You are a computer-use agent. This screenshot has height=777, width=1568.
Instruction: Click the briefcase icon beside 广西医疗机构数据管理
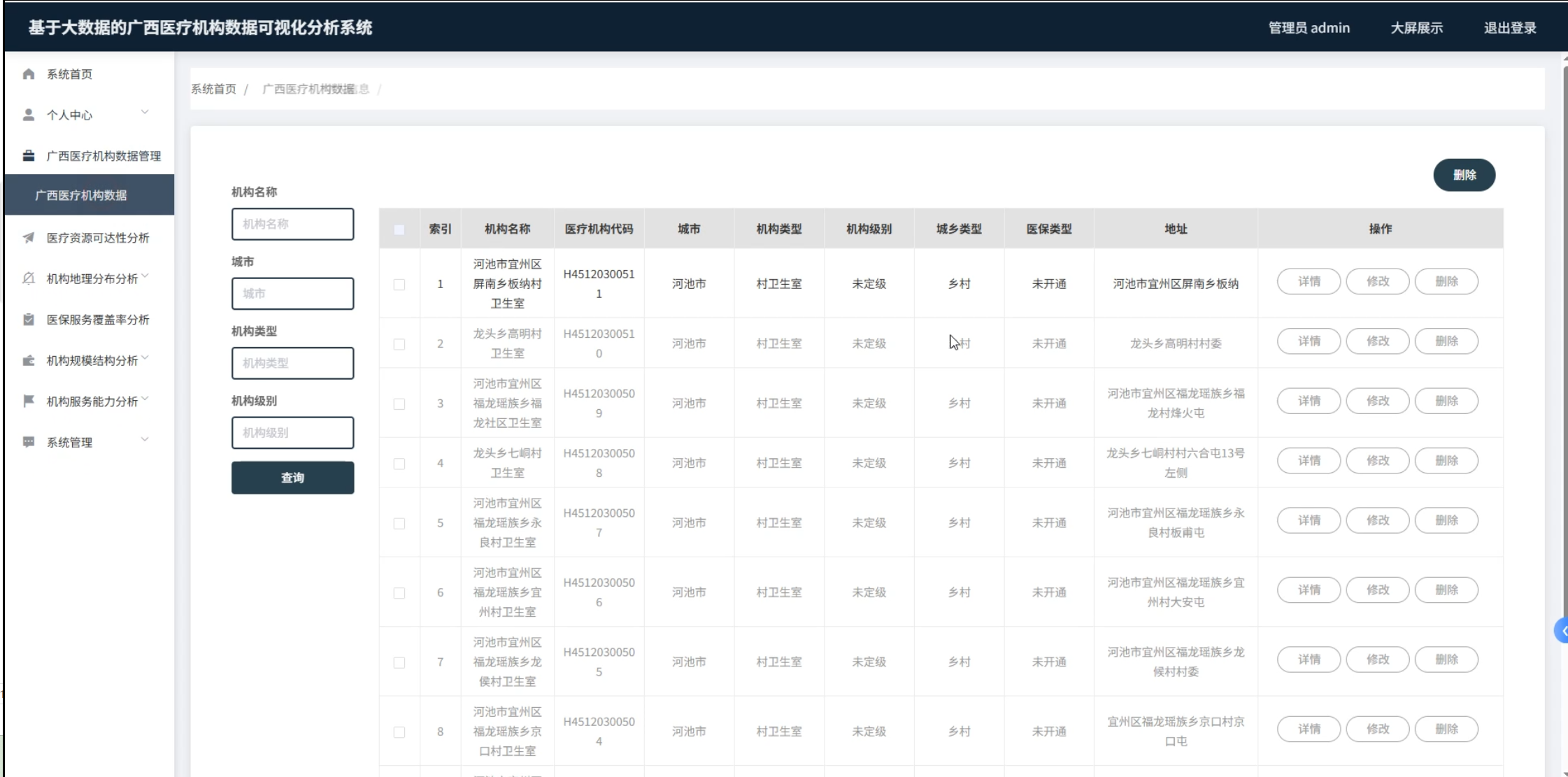[x=29, y=155]
